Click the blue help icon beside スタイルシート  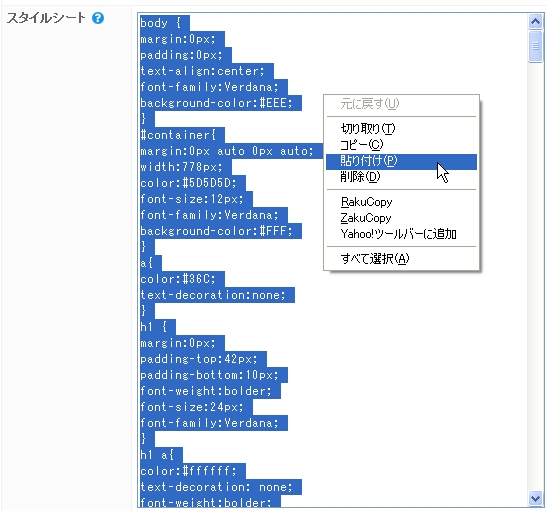98,18
